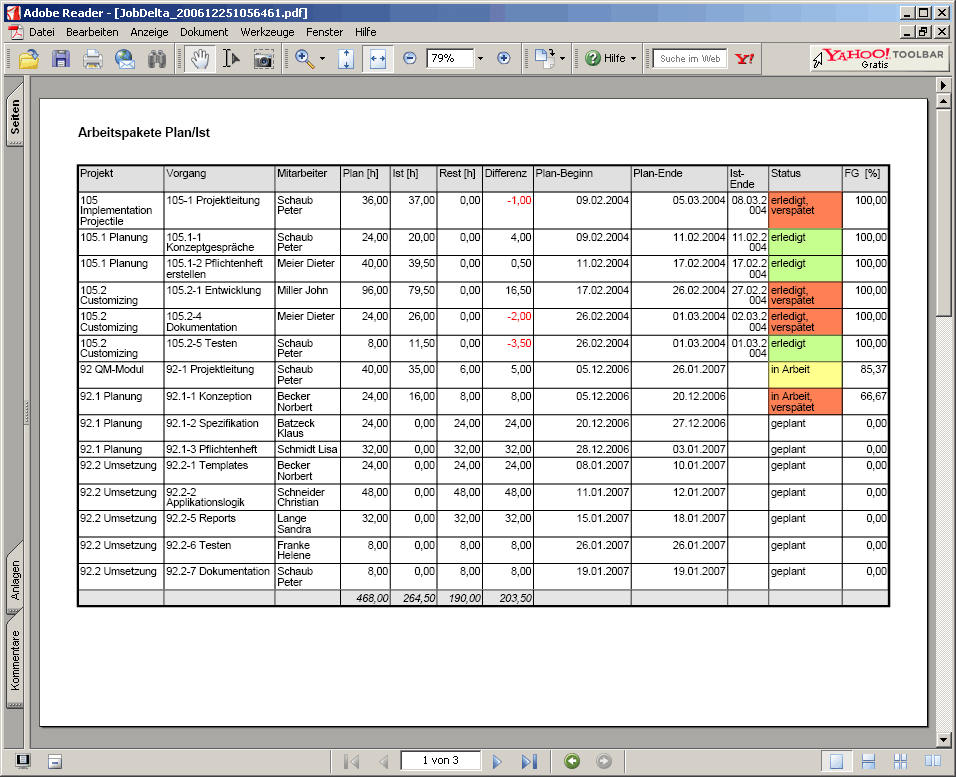Enable the facing pages layout view
The height and width of the screenshot is (777, 956).
coord(933,762)
